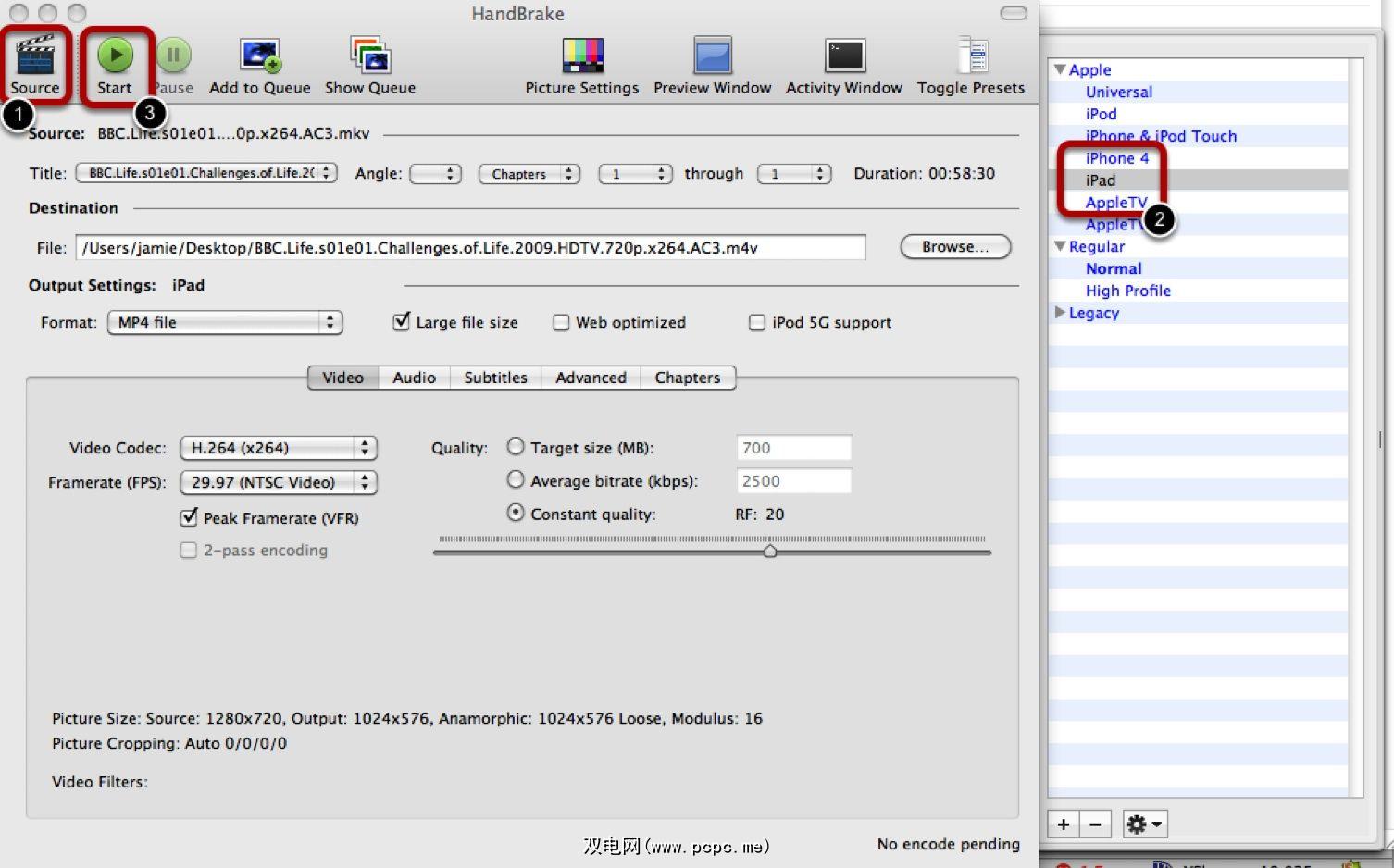Tick the 2-pass encoding checkbox
Image resolution: width=1394 pixels, height=868 pixels.
(189, 551)
